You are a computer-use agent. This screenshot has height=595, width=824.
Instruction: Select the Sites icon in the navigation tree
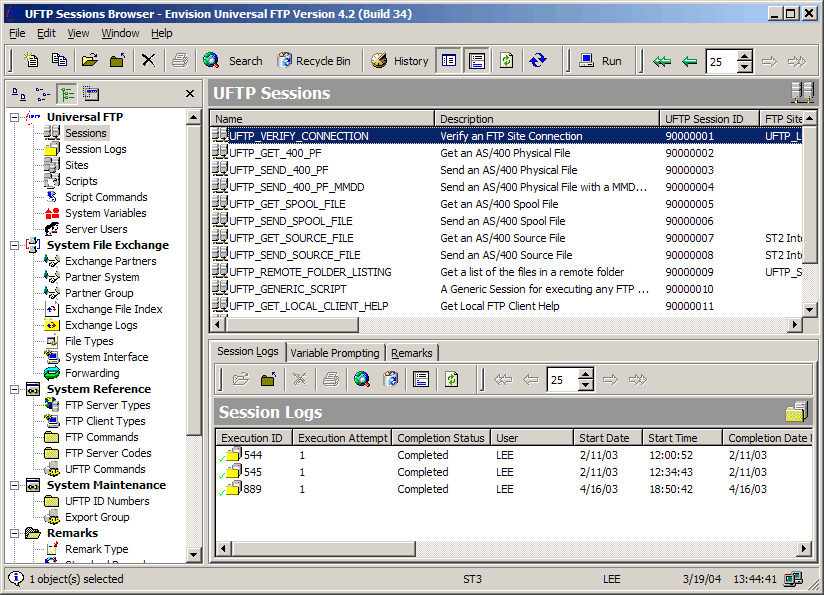pos(52,165)
